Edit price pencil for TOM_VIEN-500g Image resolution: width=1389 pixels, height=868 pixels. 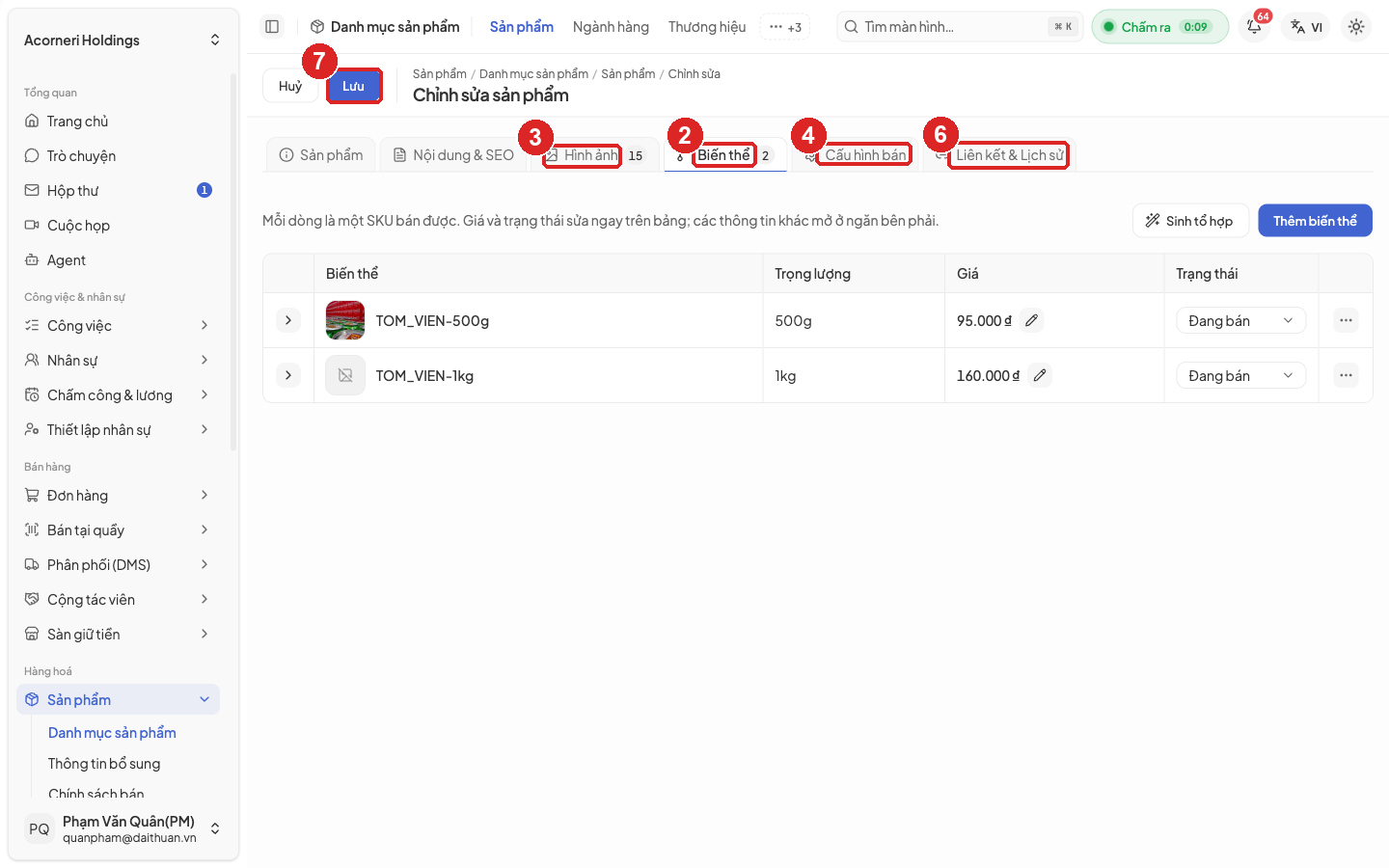coord(1031,320)
